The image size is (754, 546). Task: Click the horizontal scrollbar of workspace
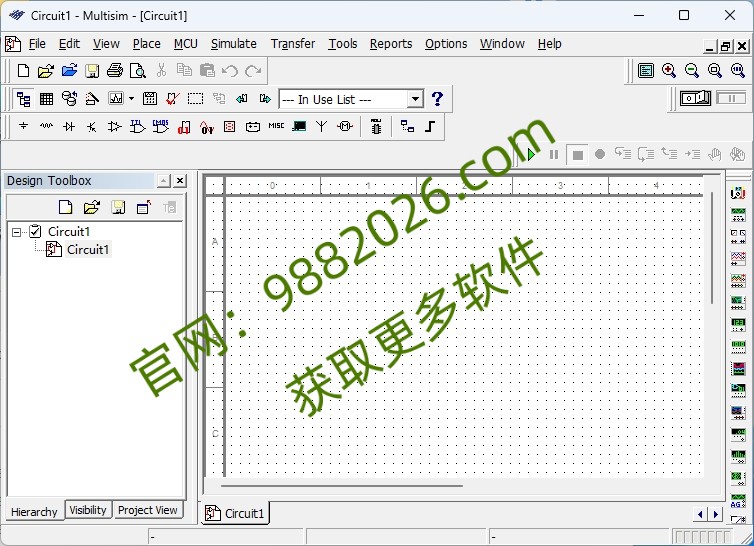pos(342,486)
